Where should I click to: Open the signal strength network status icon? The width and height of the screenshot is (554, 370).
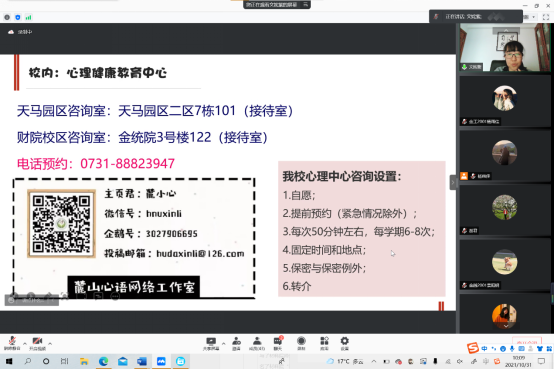(28, 17)
